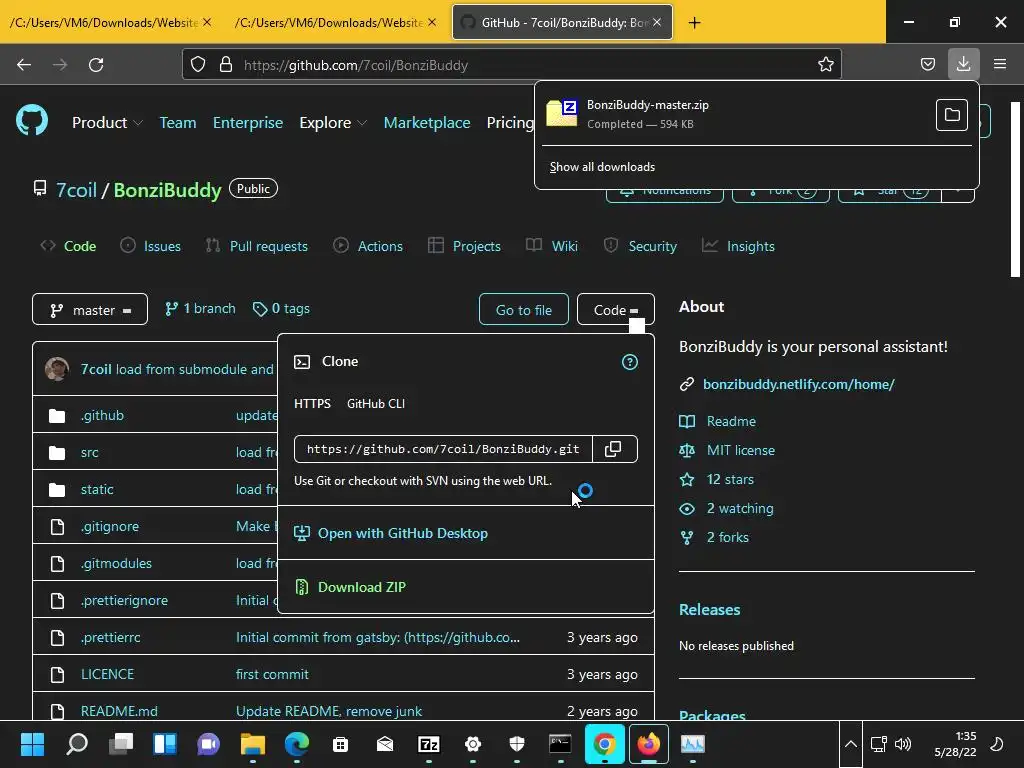Screen dimensions: 1024x768
Task: Open clone help question mark icon
Action: click(630, 362)
